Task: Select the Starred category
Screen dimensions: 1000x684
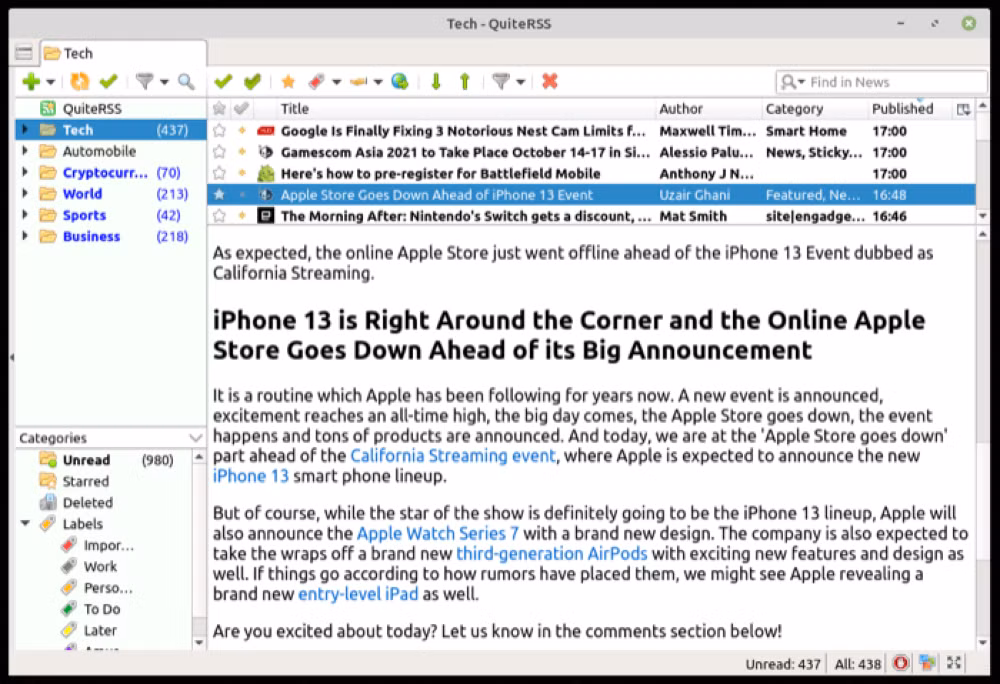Action: click(105, 481)
